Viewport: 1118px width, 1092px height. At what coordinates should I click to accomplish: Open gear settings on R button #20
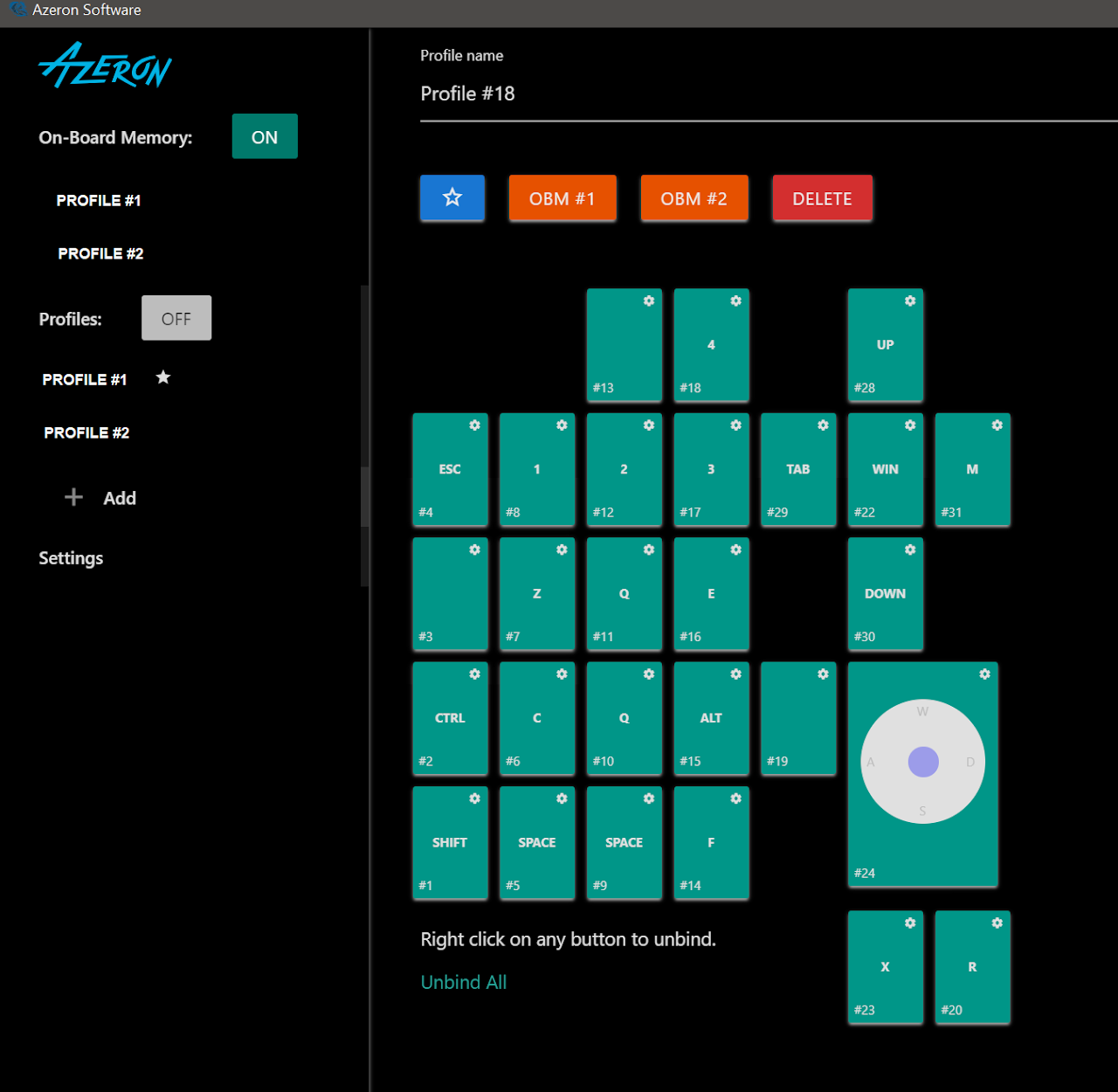pyautogui.click(x=997, y=923)
